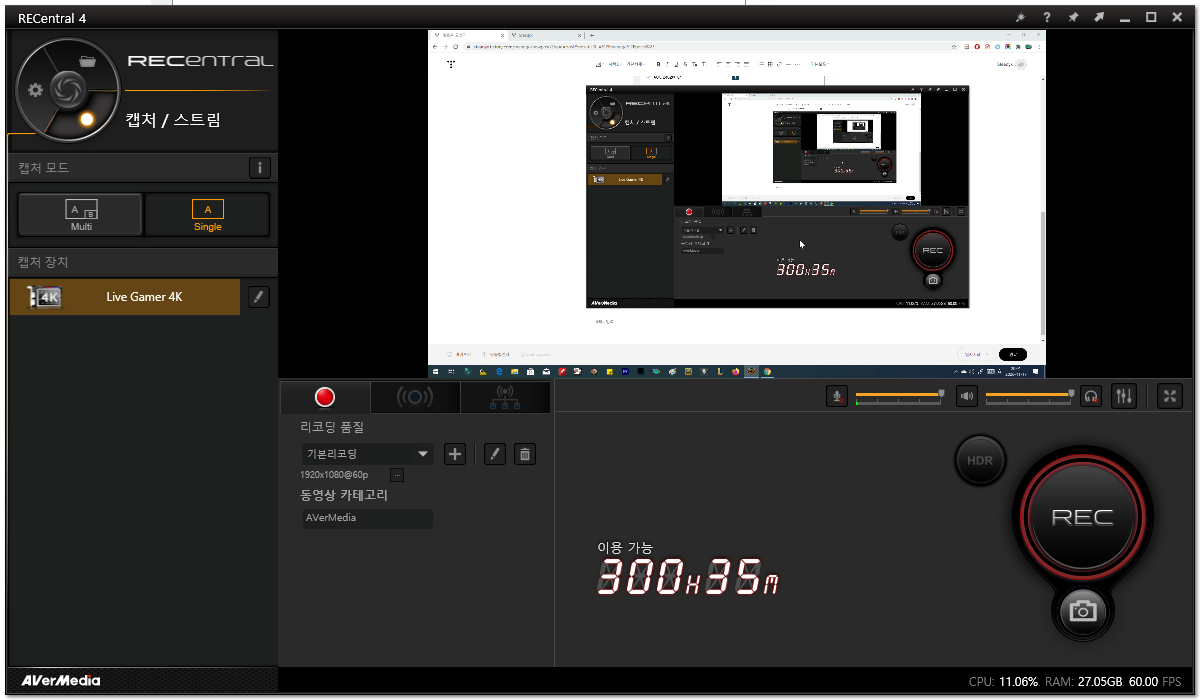The image size is (1200, 700).
Task: Toggle headphone monitoring
Action: [1091, 396]
